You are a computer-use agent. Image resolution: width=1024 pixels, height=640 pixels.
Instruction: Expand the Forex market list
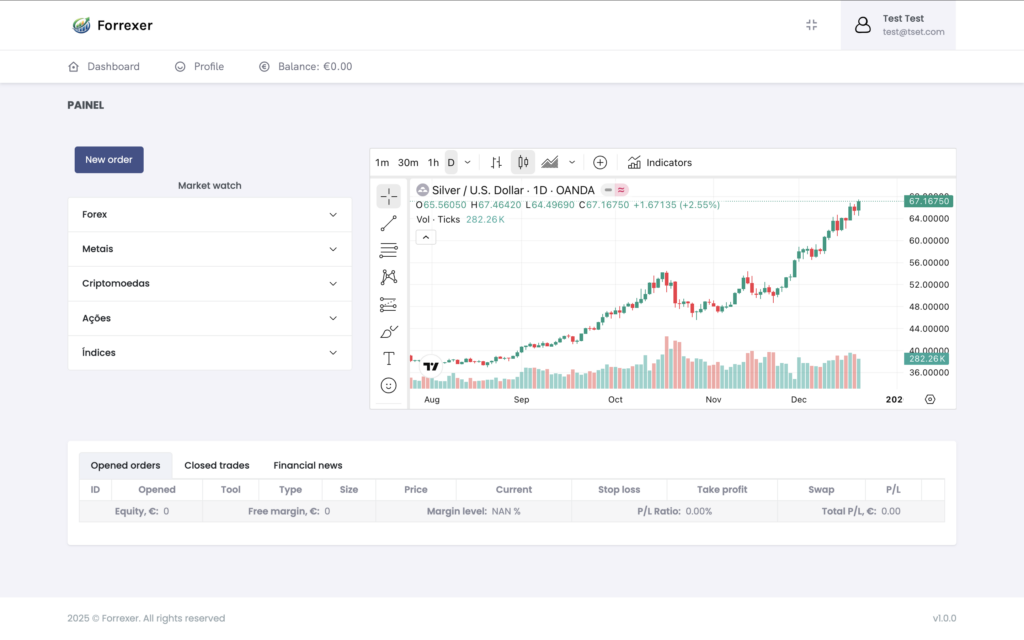click(210, 215)
